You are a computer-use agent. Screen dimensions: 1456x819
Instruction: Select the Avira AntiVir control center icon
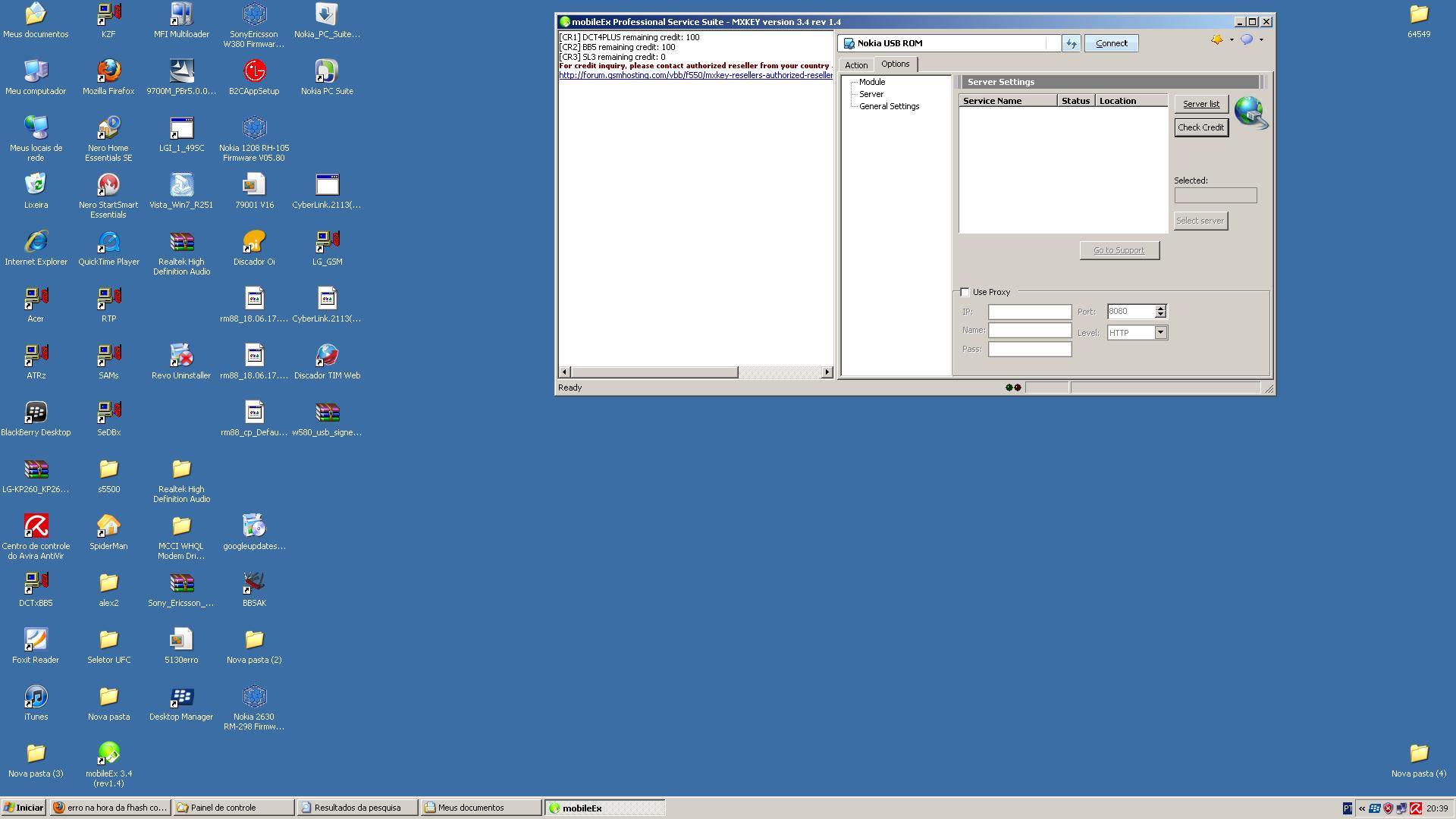point(36,537)
